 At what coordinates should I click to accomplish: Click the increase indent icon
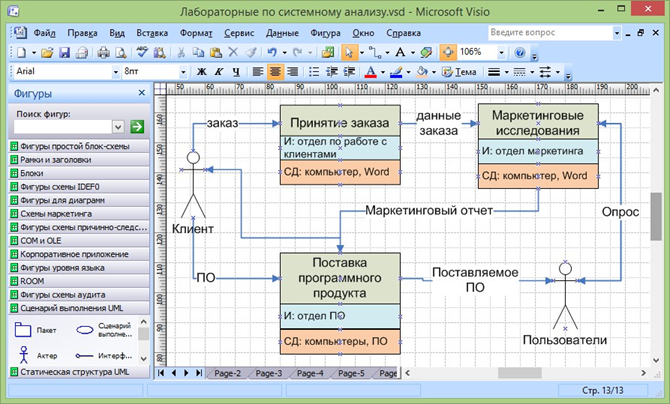(x=349, y=72)
